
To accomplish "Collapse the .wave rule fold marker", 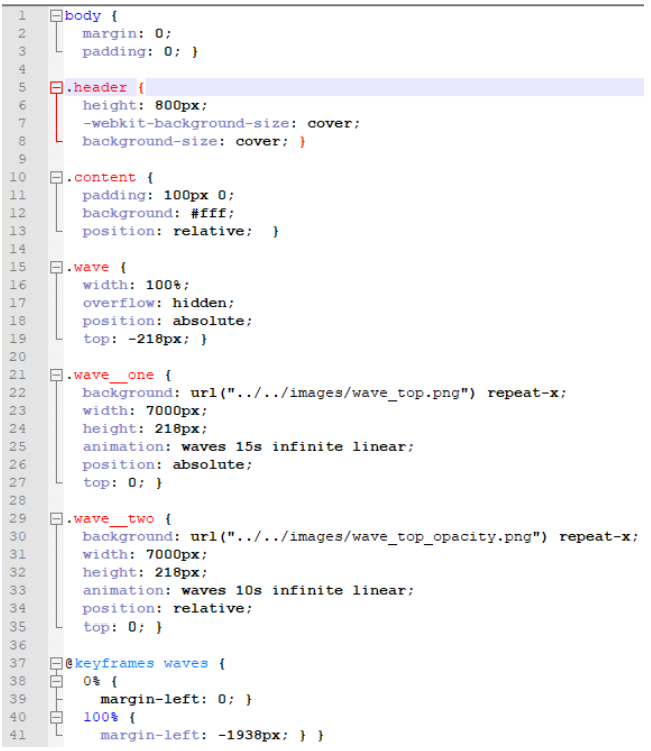I will pyautogui.click(x=56, y=267).
